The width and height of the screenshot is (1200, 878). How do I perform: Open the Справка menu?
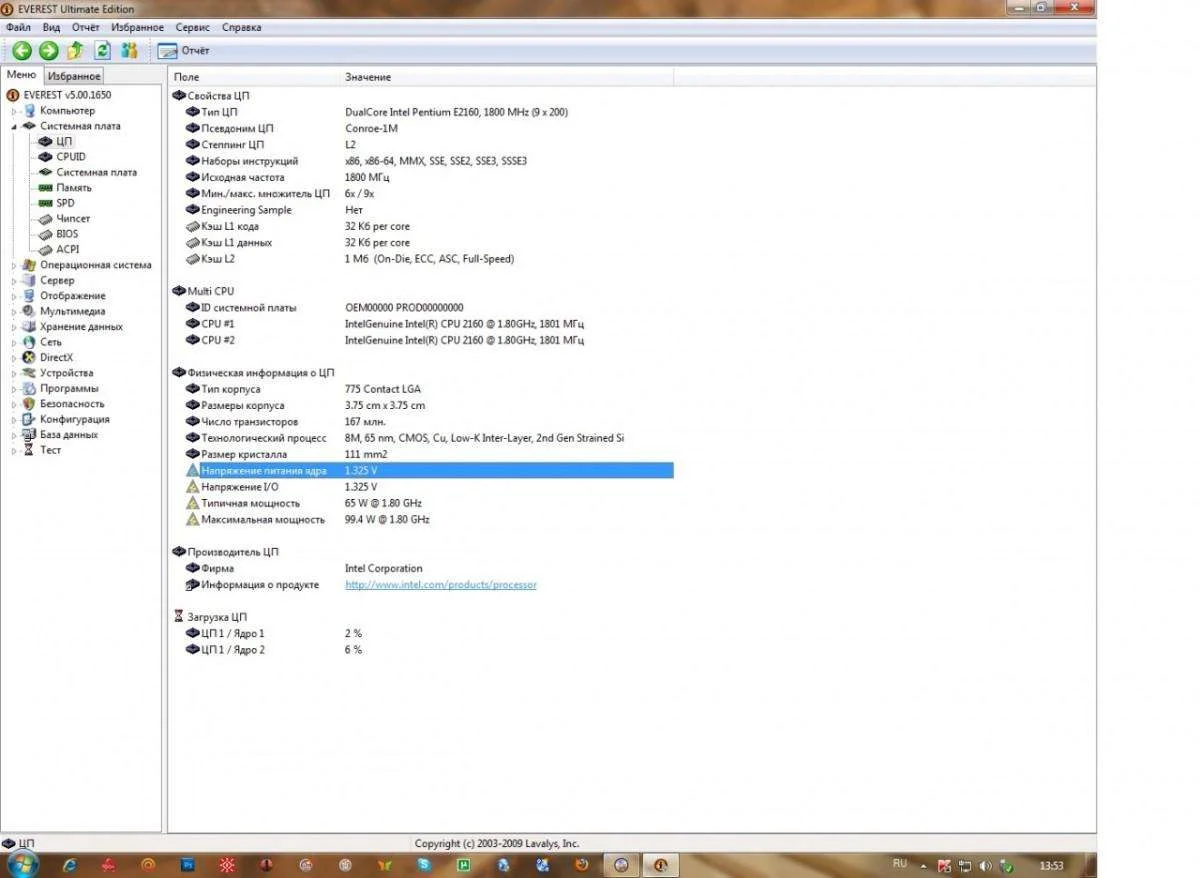[242, 27]
